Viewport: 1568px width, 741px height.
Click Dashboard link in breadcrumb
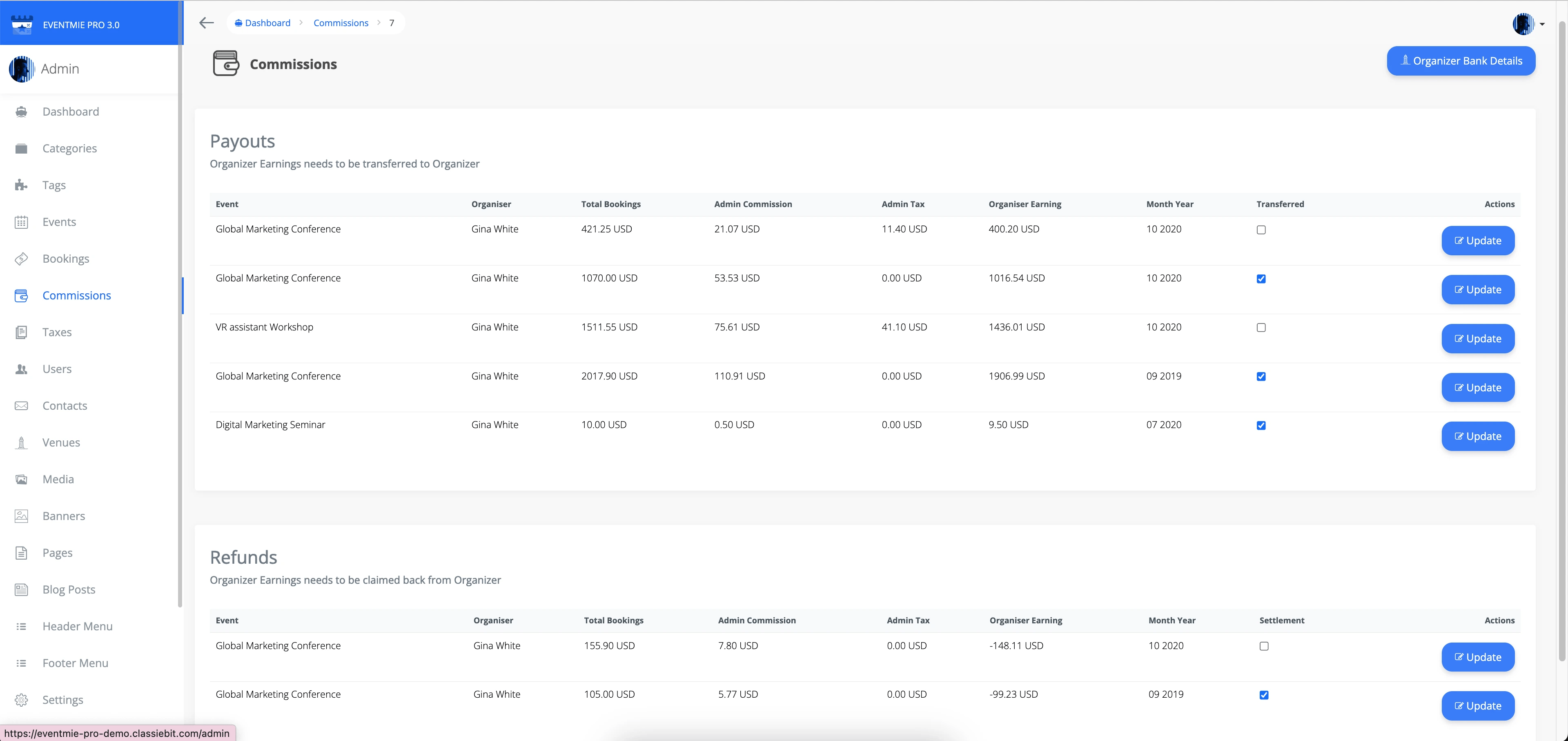click(x=267, y=23)
